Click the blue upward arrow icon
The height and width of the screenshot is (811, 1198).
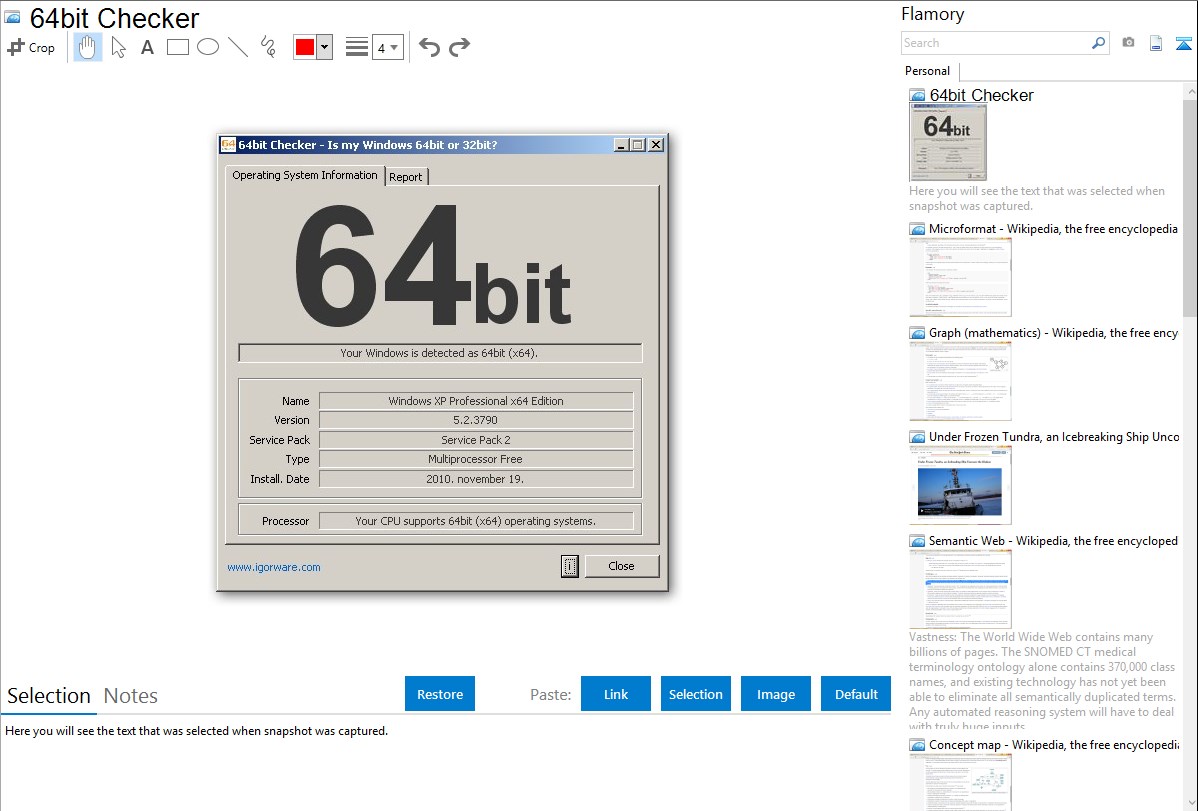click(x=1183, y=43)
